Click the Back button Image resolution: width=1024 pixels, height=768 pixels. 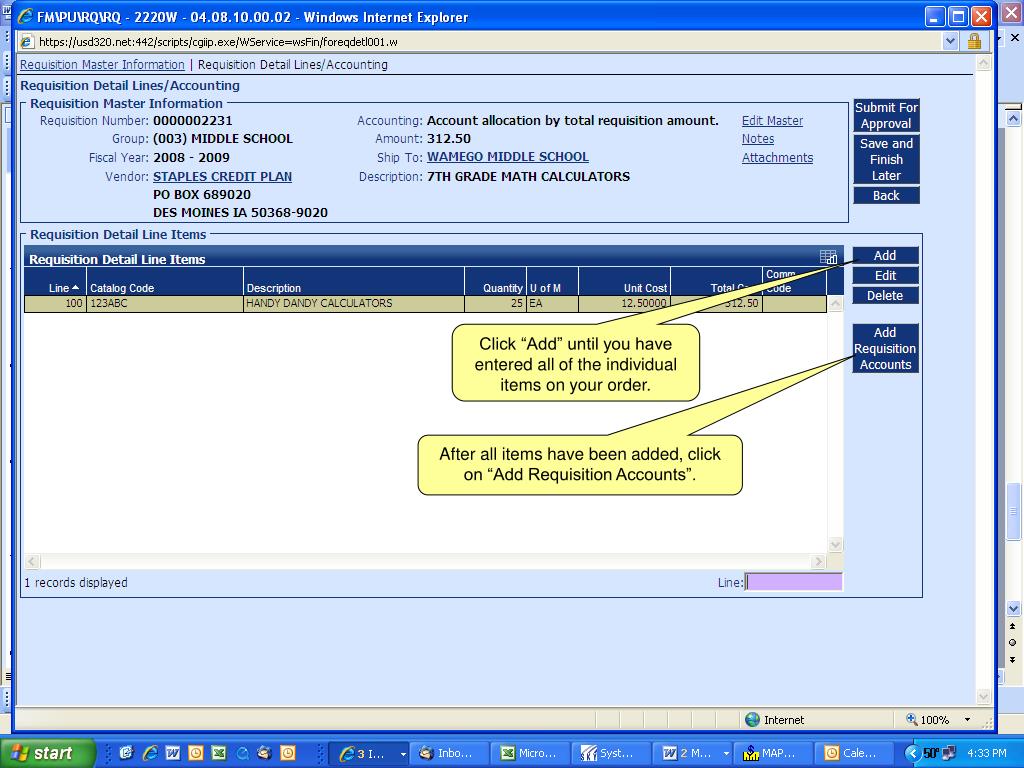coord(886,195)
